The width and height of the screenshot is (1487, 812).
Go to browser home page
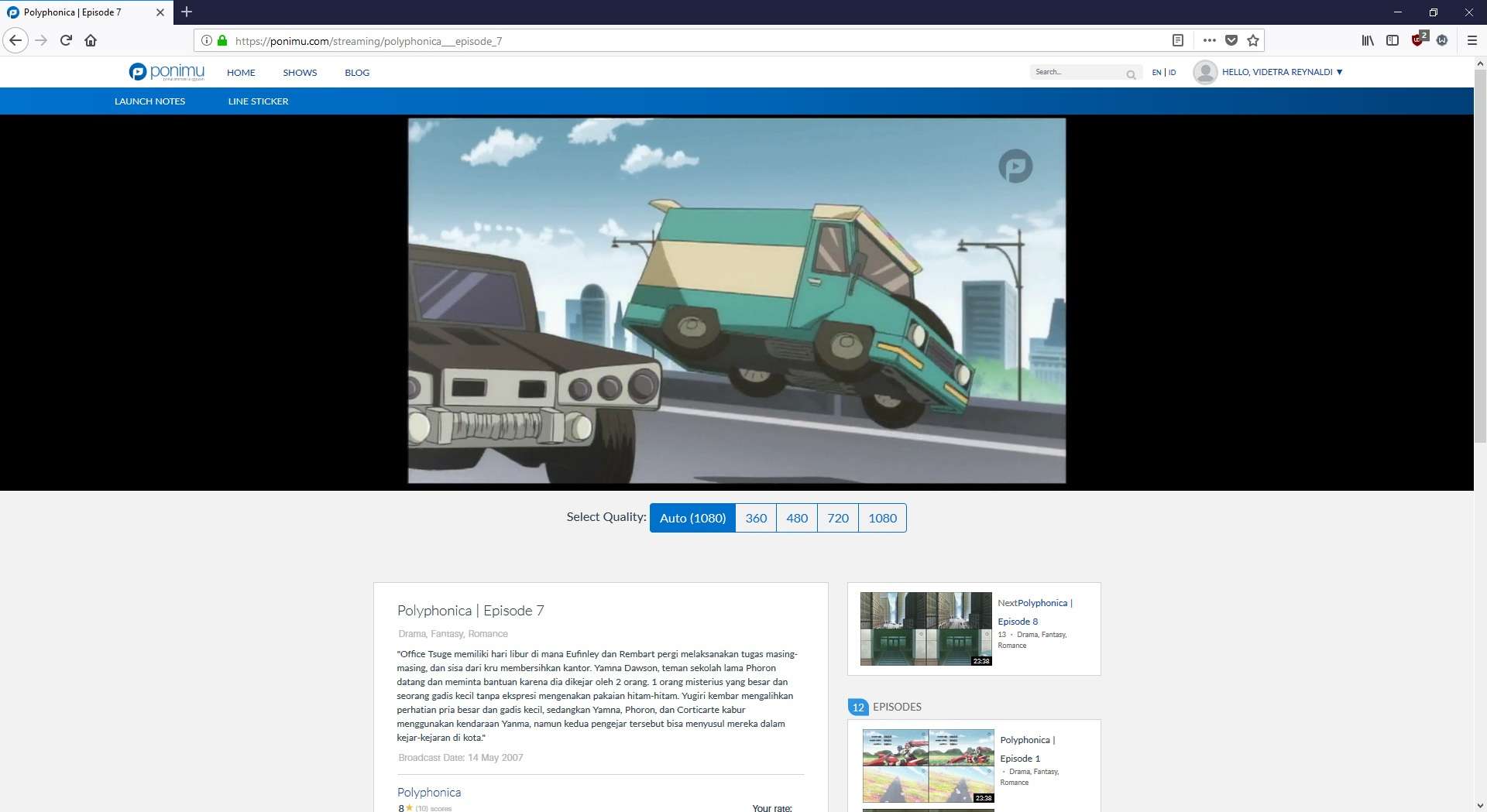(91, 40)
